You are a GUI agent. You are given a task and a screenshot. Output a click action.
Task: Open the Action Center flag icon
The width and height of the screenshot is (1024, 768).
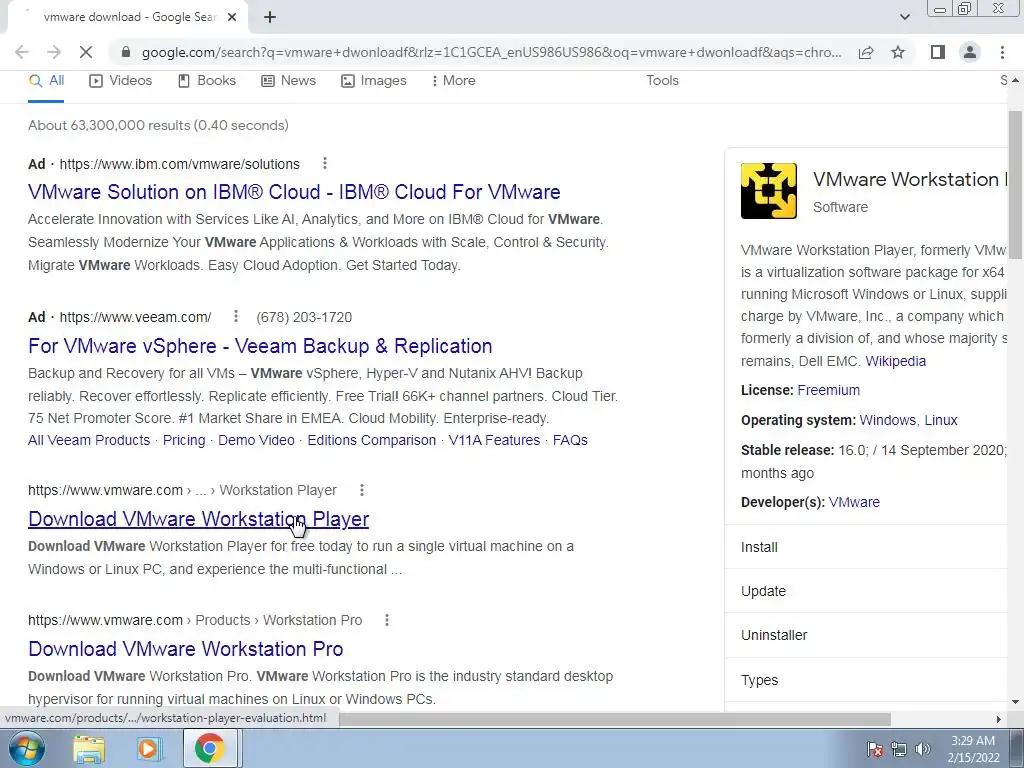click(875, 749)
